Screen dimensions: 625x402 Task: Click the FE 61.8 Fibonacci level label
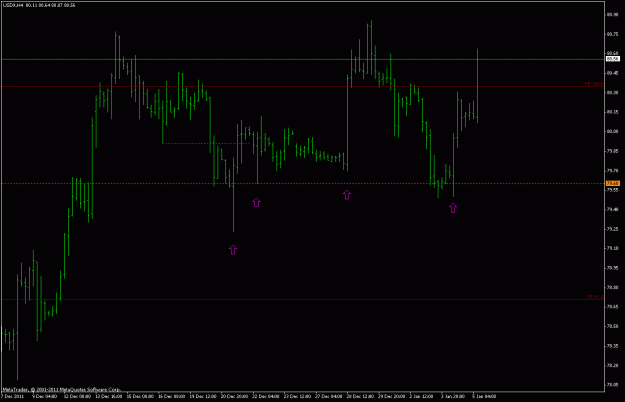tap(595, 297)
